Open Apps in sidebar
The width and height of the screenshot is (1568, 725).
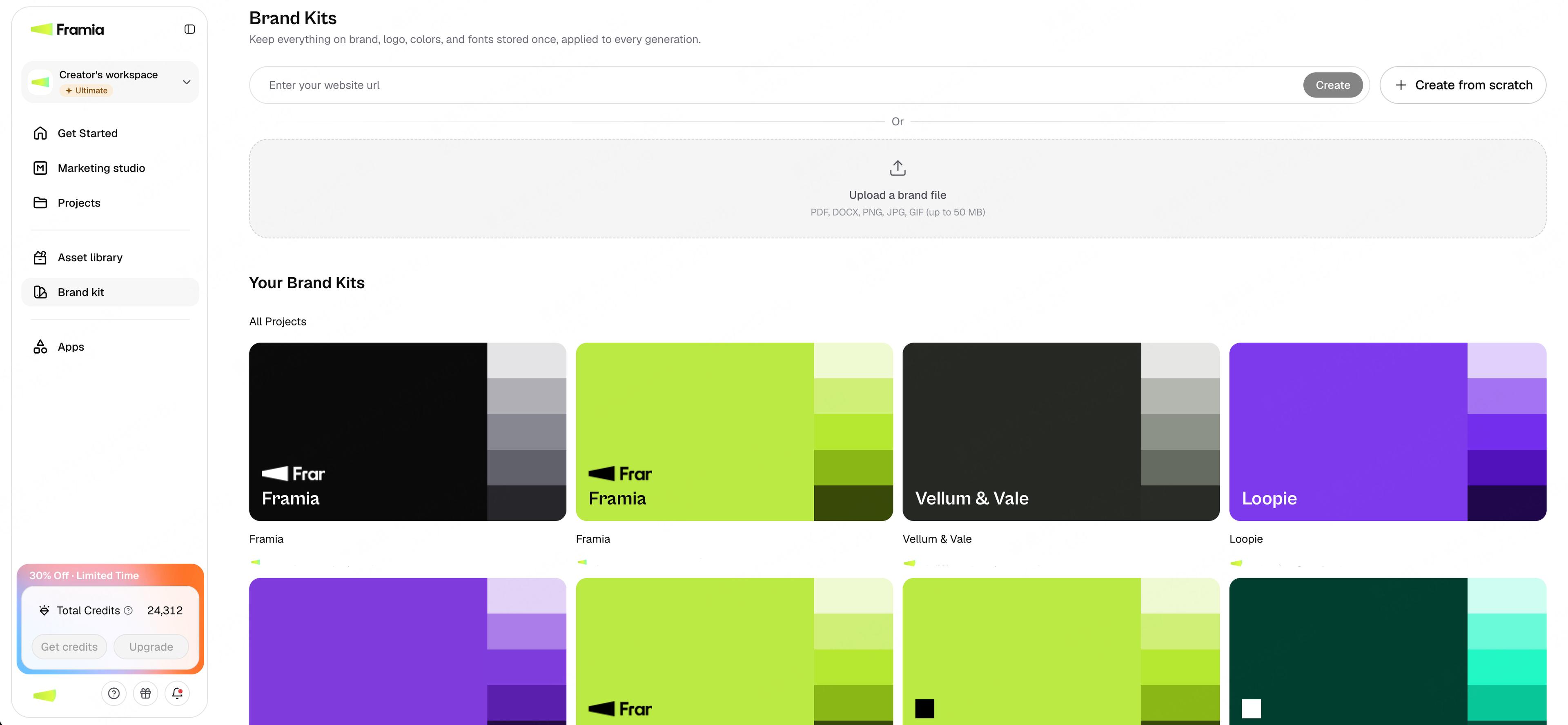[110, 347]
